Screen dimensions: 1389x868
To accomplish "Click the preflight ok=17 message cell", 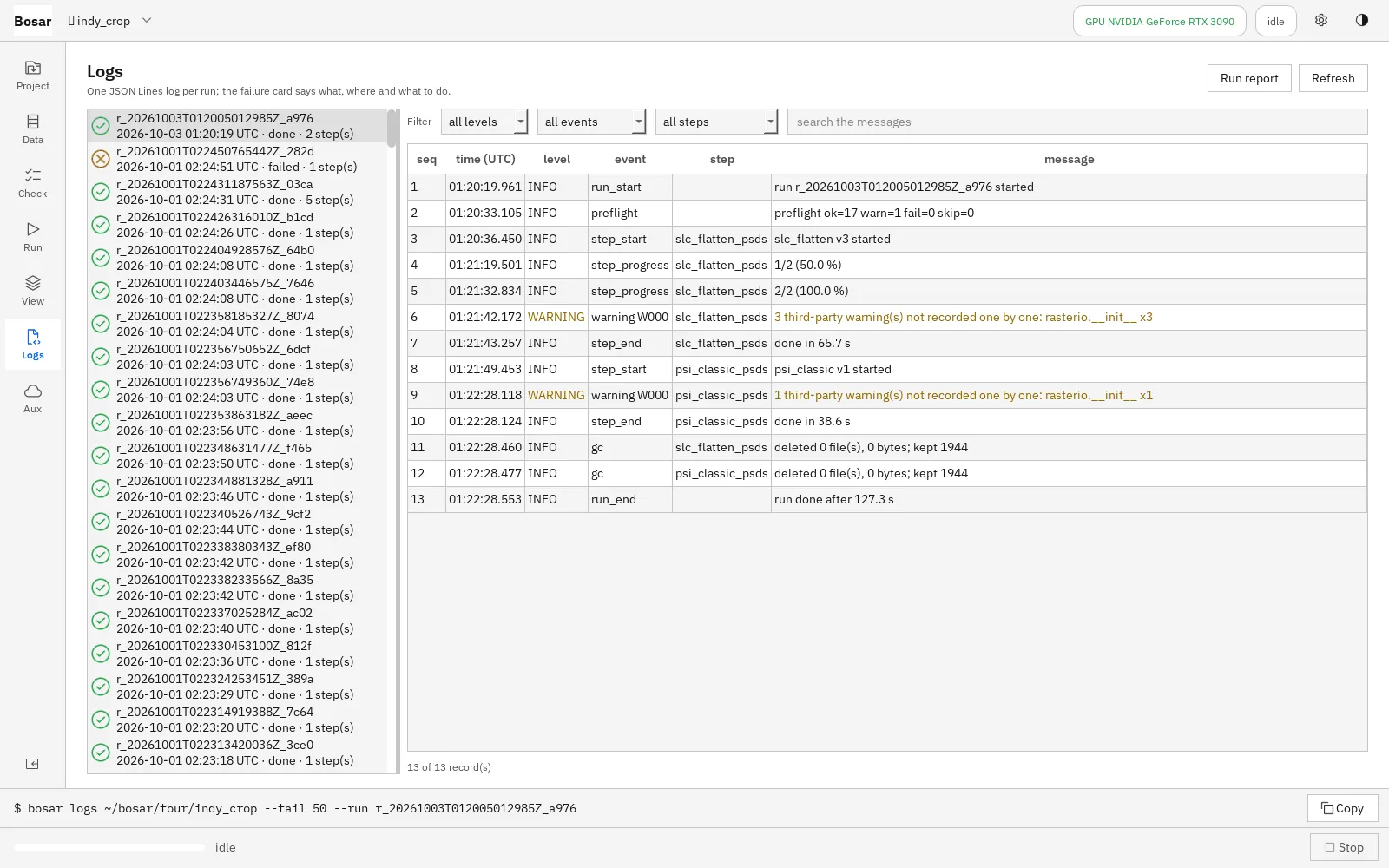I will click(x=1069, y=213).
